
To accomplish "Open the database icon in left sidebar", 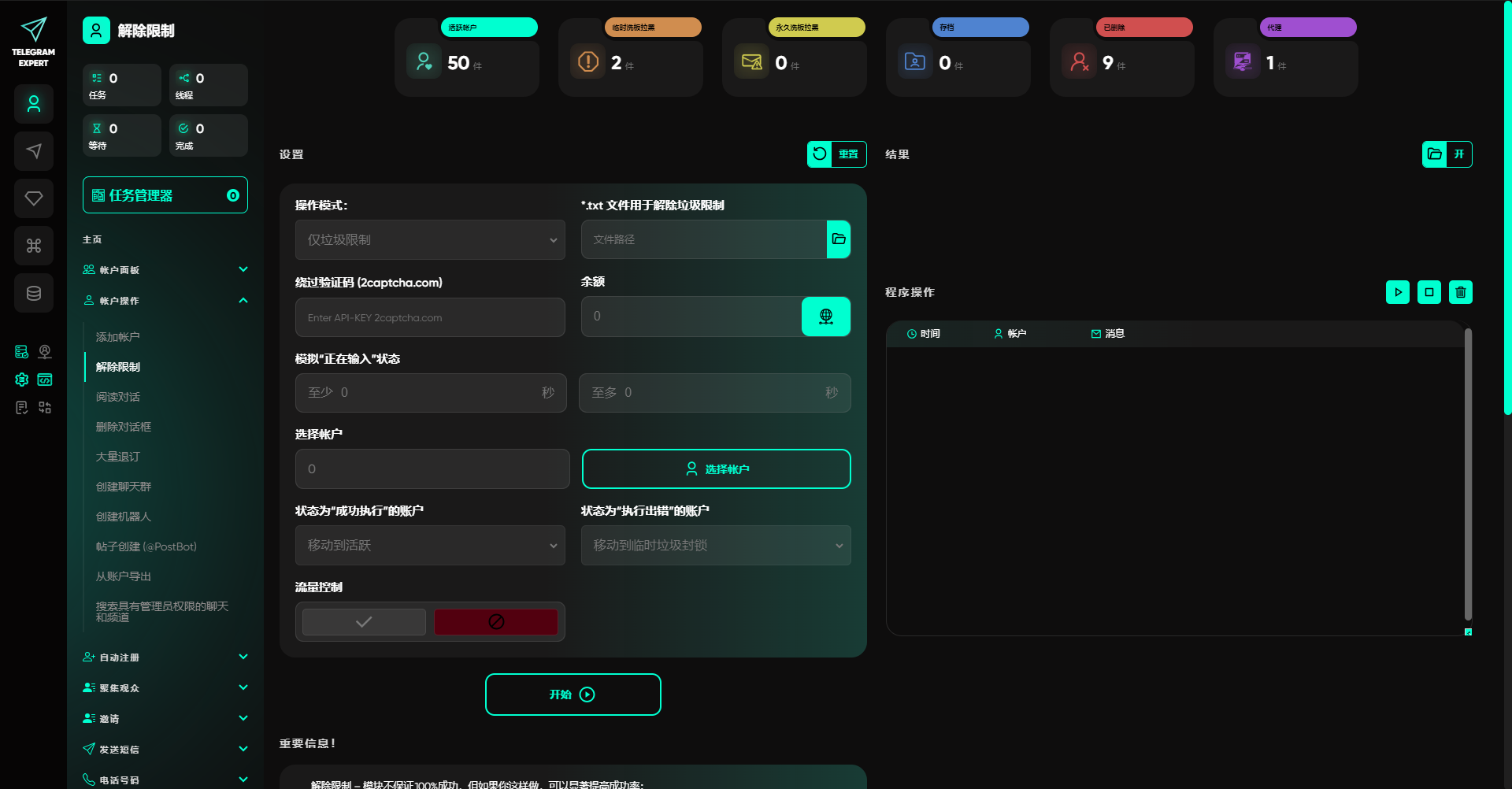I will [x=34, y=293].
